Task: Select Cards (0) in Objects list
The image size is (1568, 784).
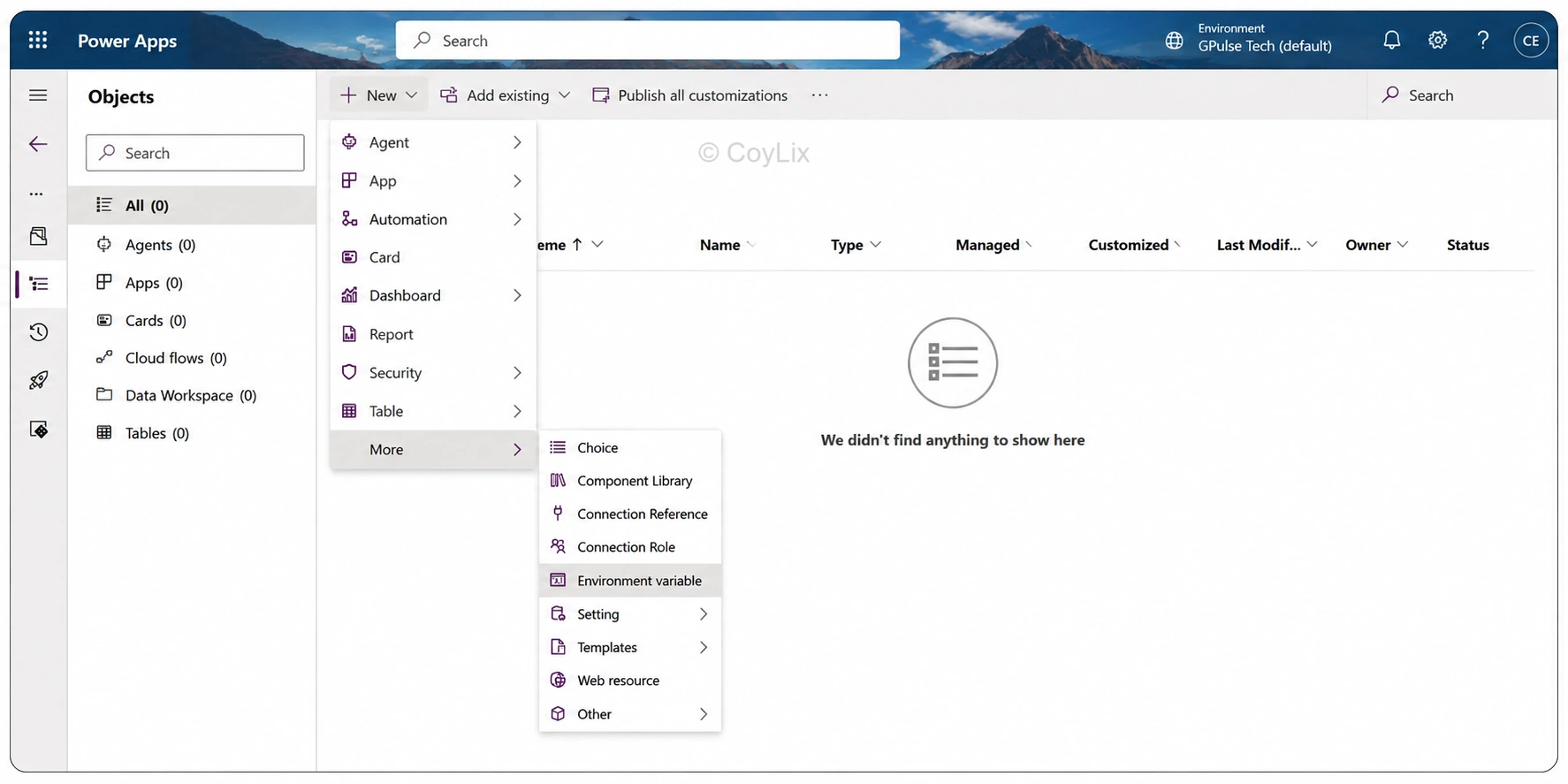Action: point(192,321)
